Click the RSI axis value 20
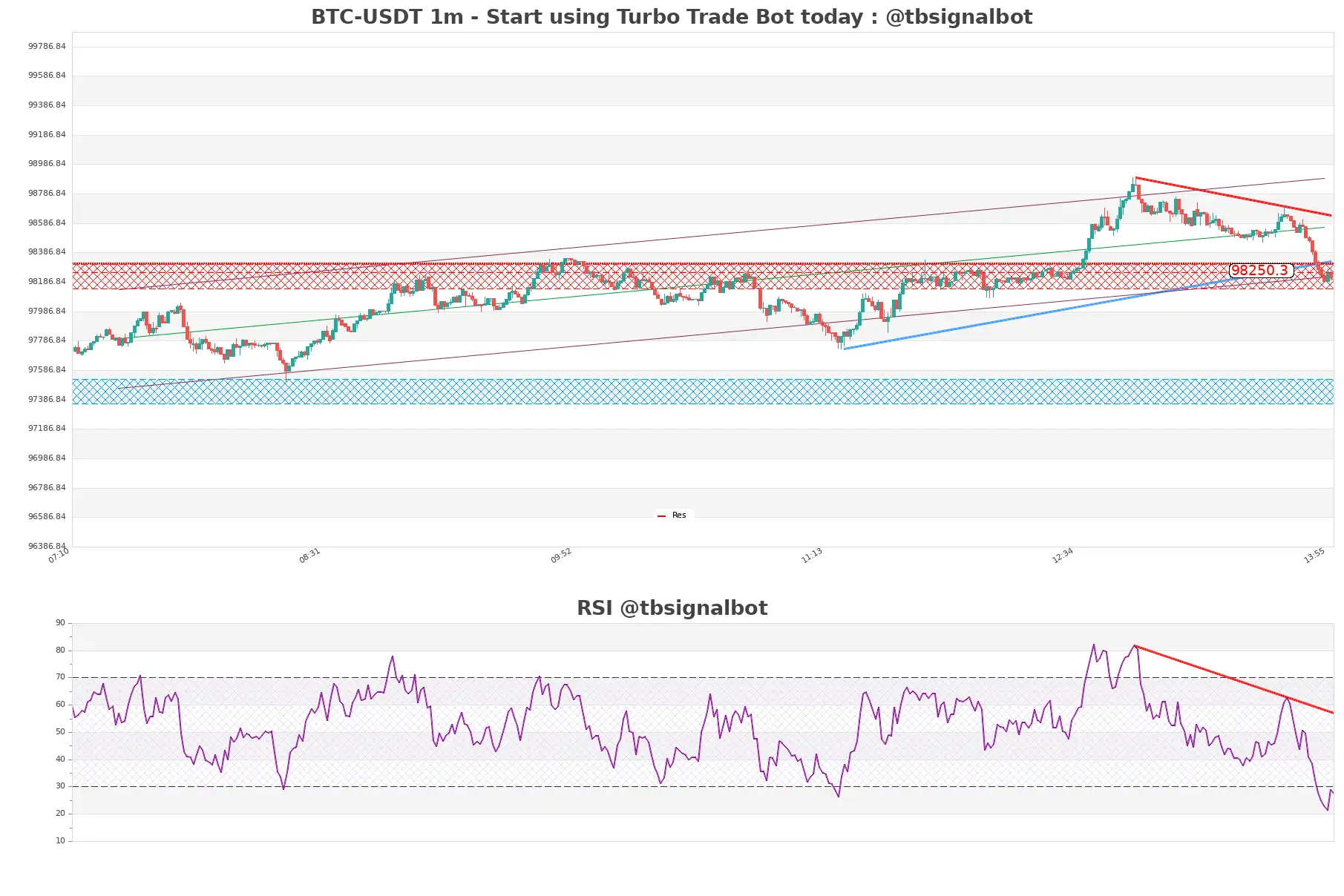 point(61,814)
